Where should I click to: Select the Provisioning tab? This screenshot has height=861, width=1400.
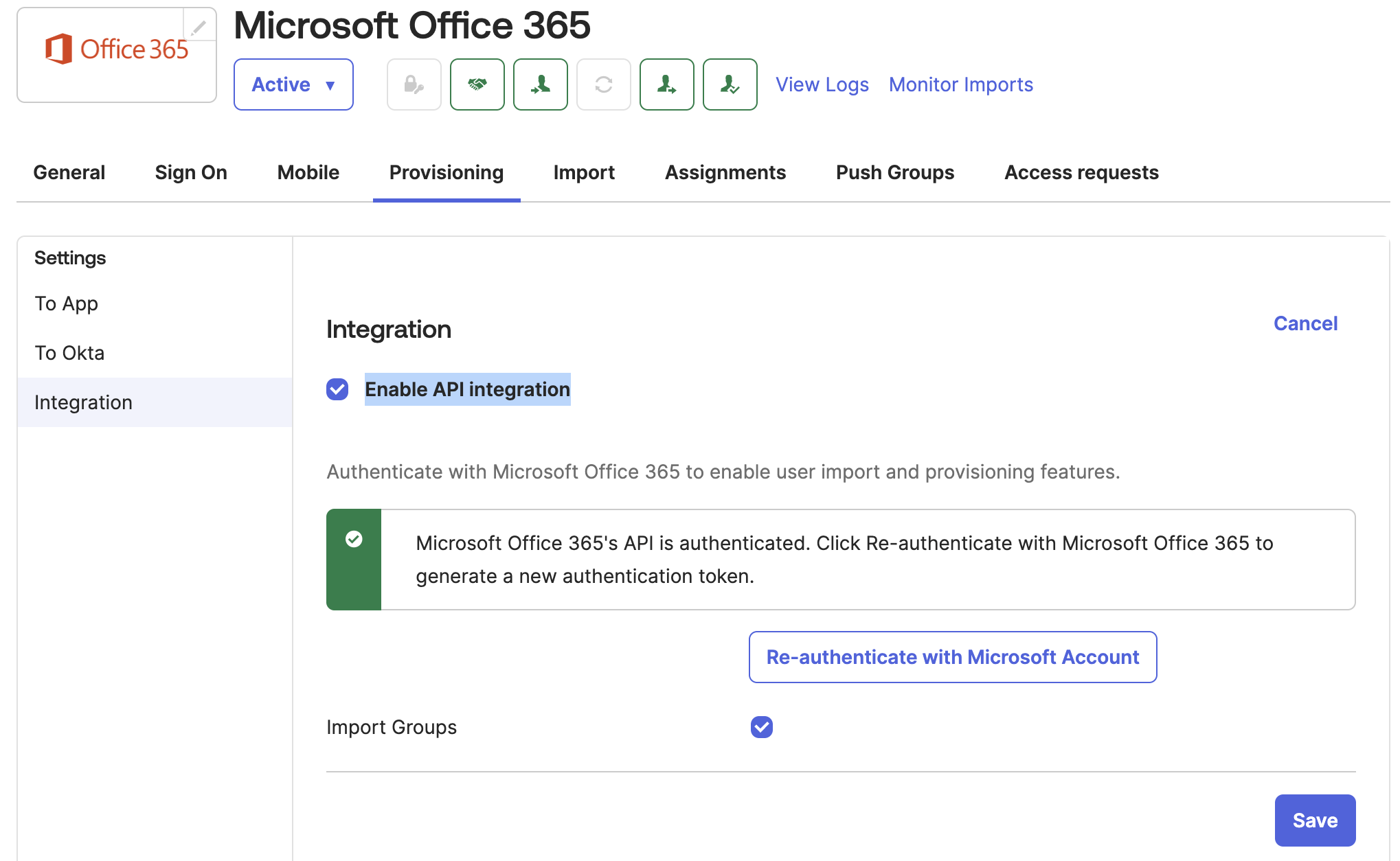[447, 172]
